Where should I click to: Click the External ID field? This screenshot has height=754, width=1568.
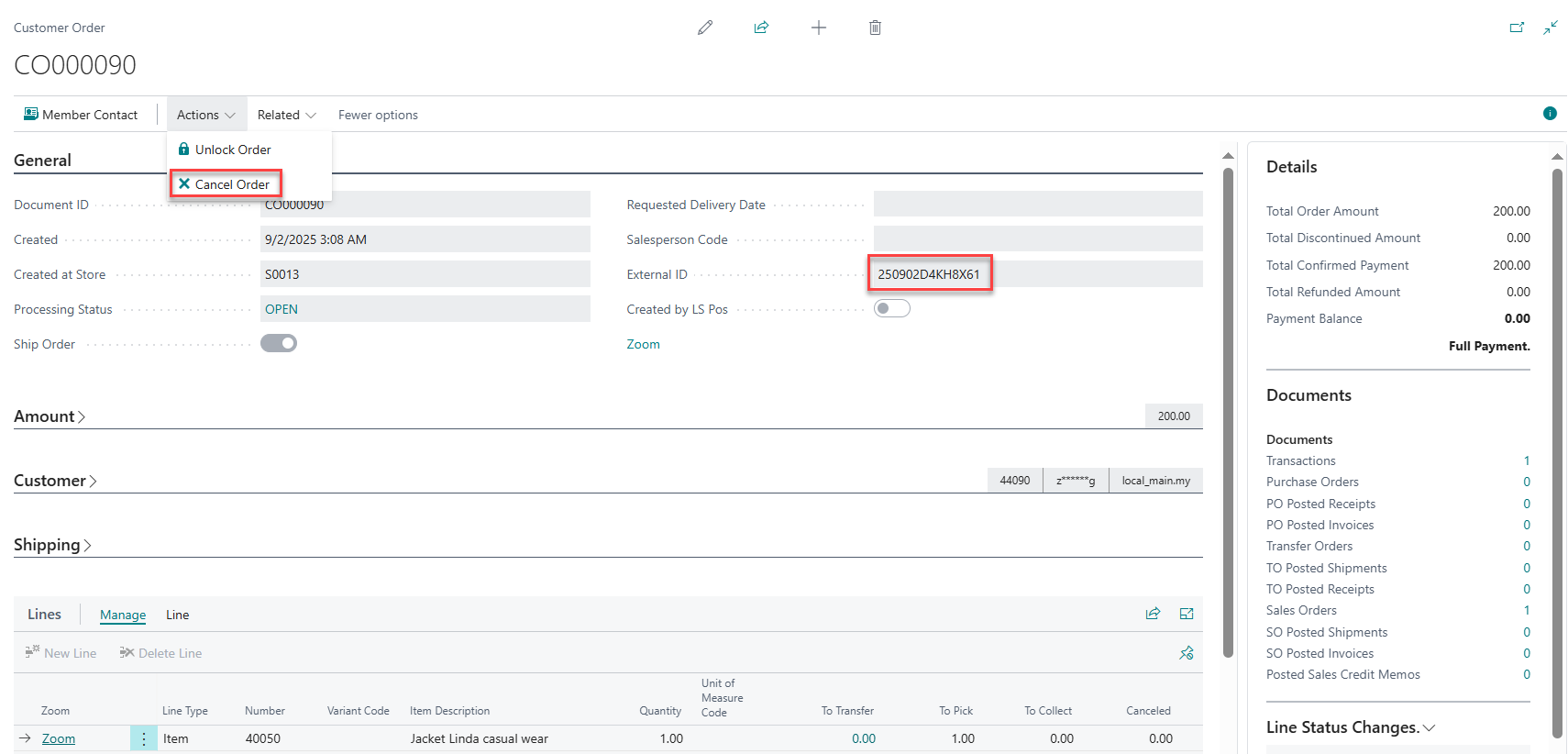(929, 274)
